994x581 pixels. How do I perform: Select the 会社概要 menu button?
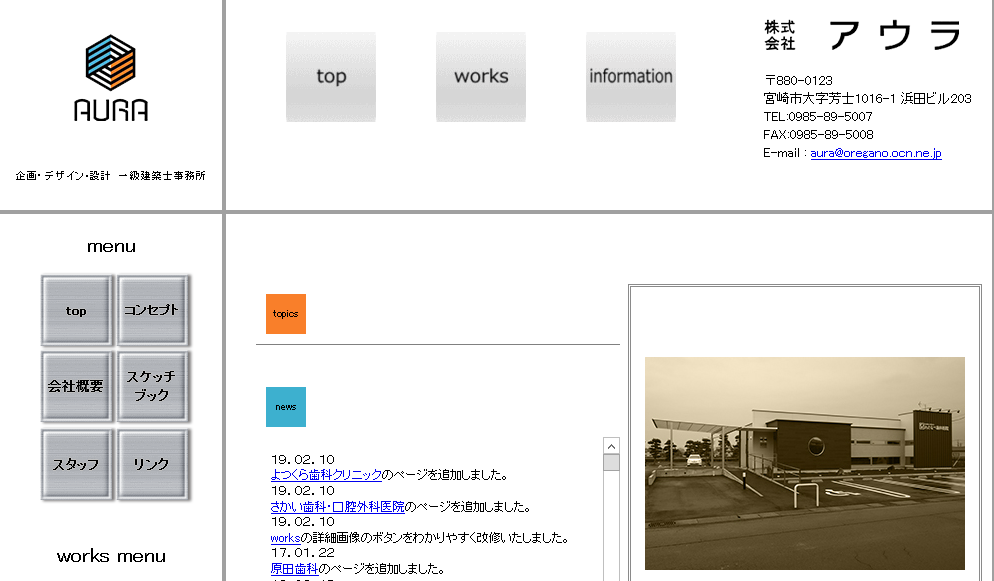click(x=76, y=386)
